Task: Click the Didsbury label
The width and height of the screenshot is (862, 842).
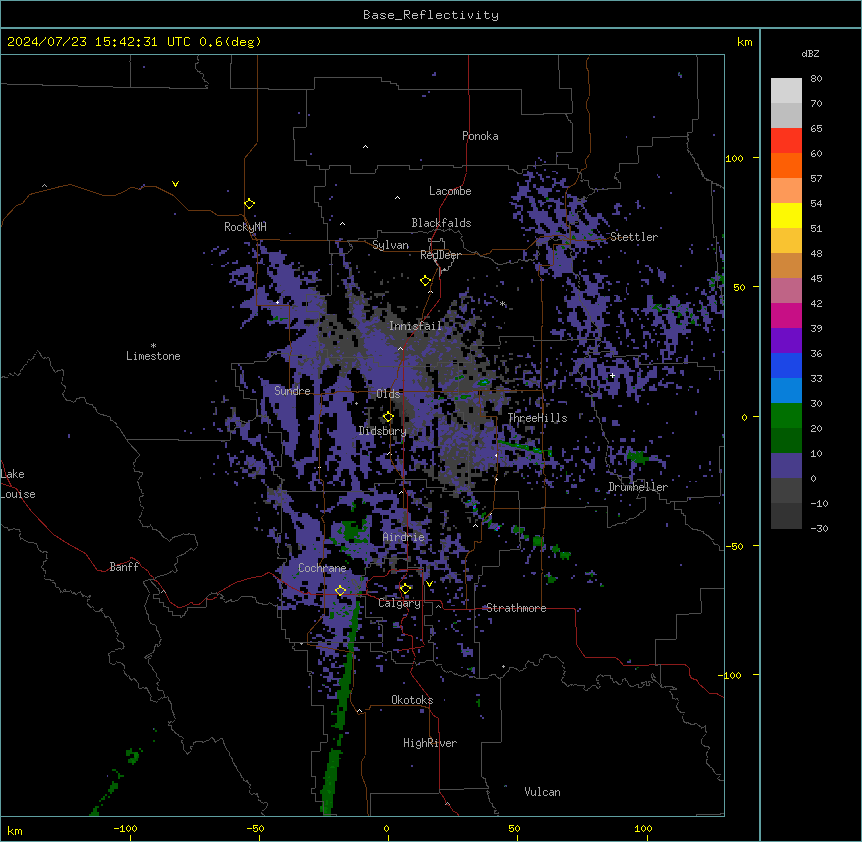Action: 383,431
